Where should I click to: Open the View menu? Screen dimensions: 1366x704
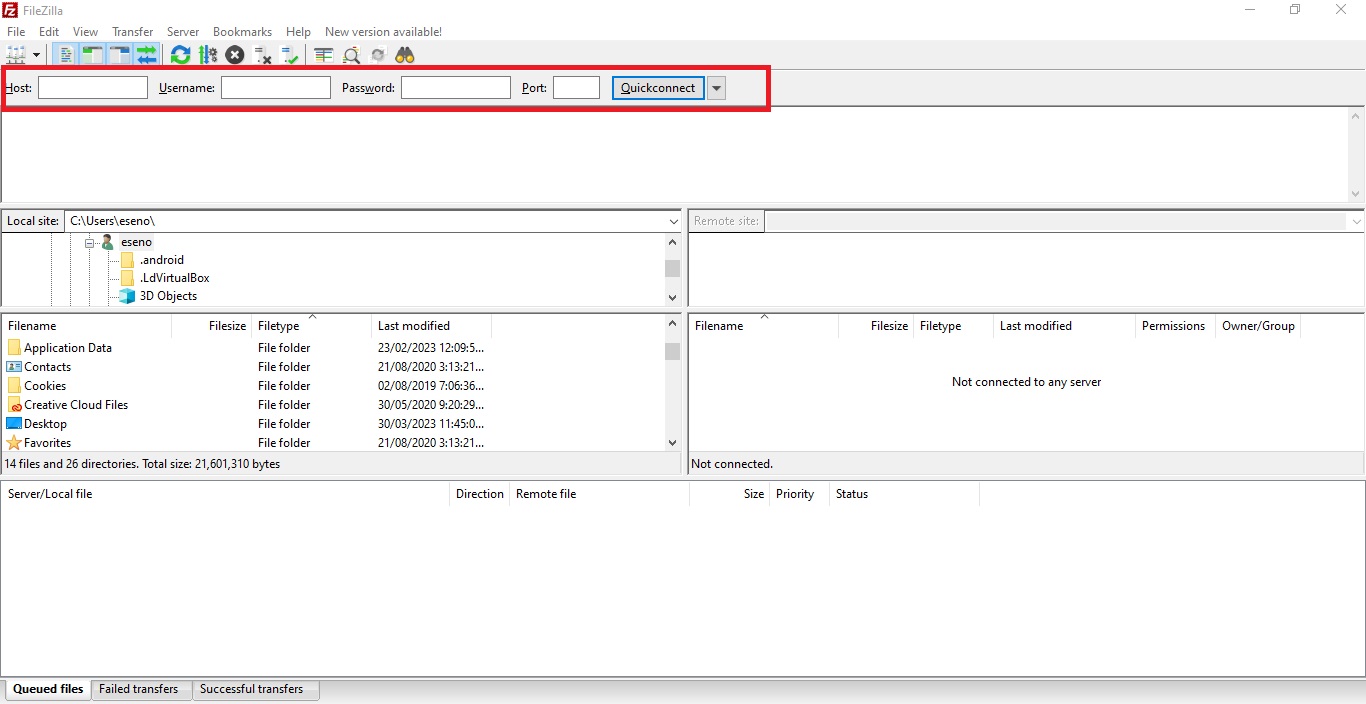pyautogui.click(x=86, y=32)
